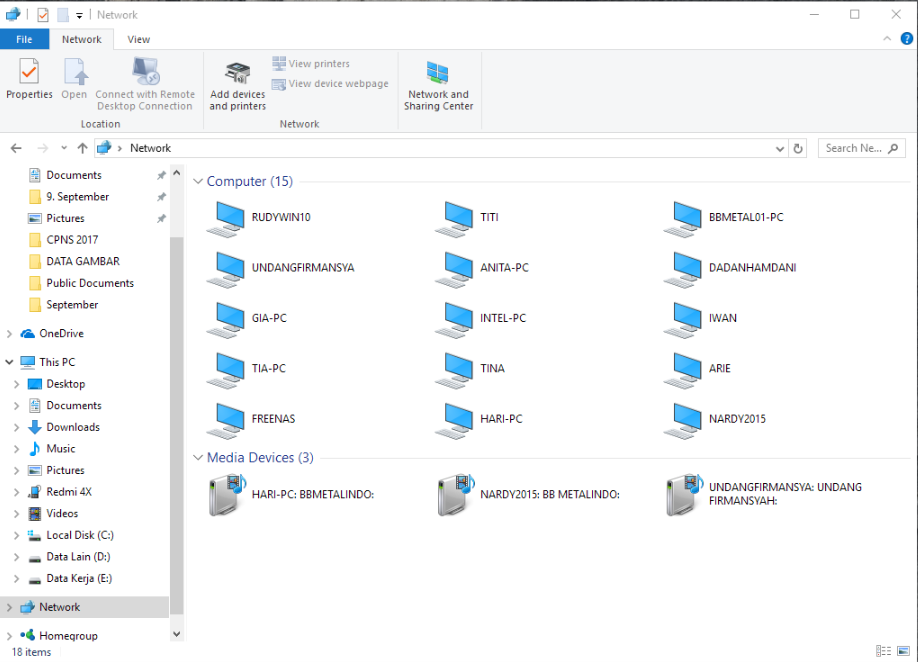
Task: Select Downloads in navigation pane
Action: tap(73, 427)
